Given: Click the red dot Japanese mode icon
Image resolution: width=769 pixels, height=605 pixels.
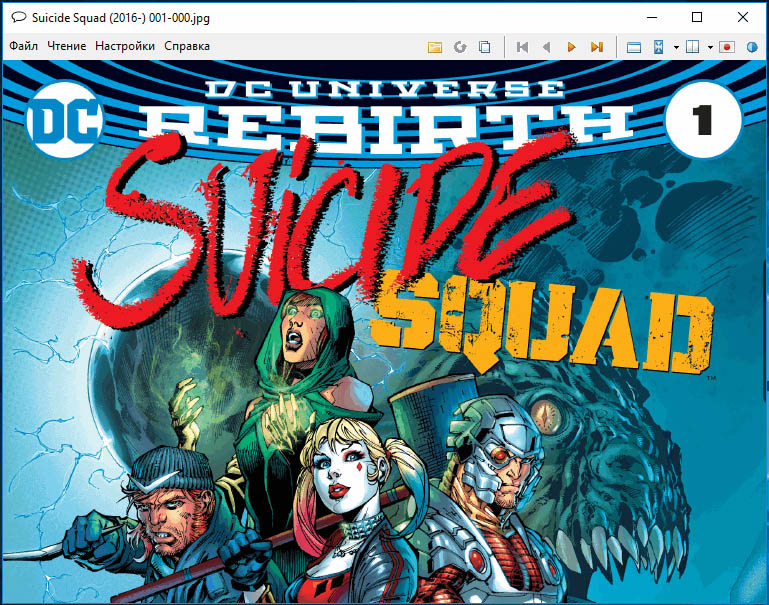Looking at the screenshot, I should tap(727, 47).
